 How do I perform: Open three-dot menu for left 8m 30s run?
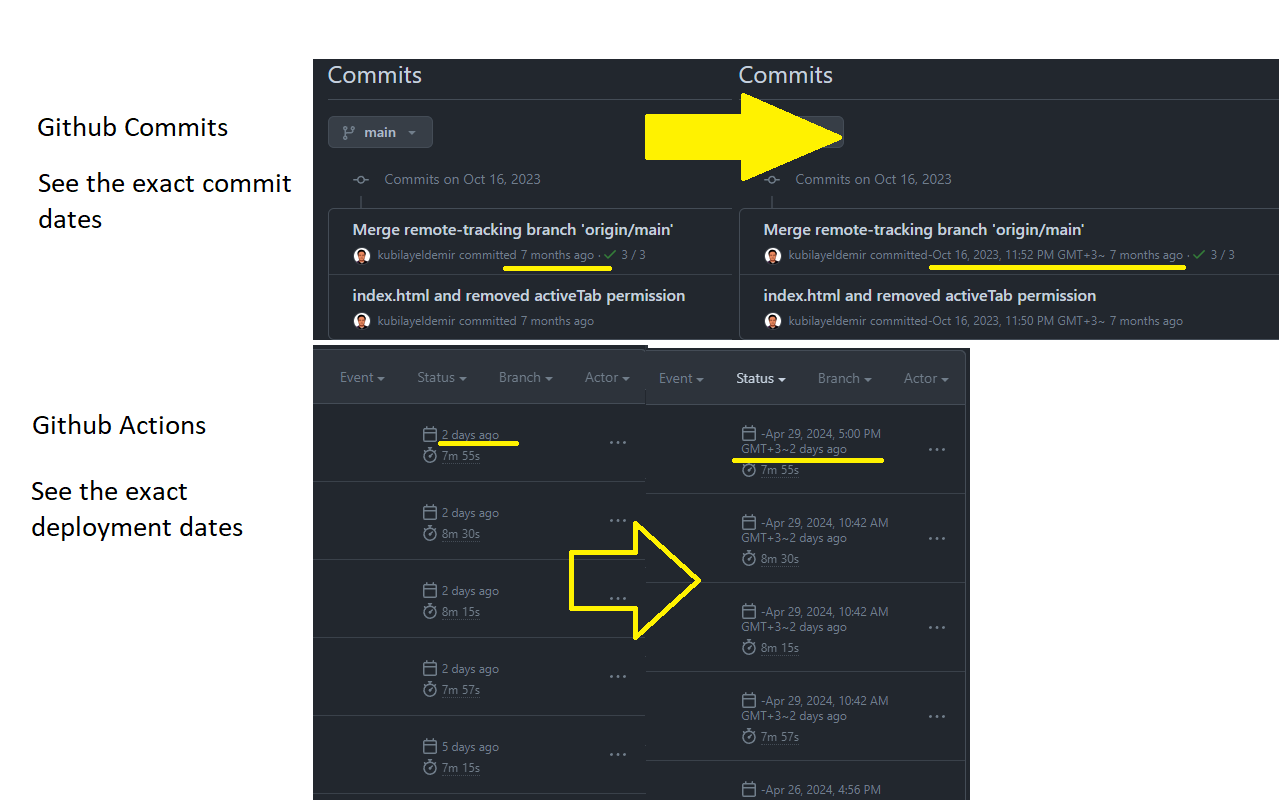click(618, 521)
